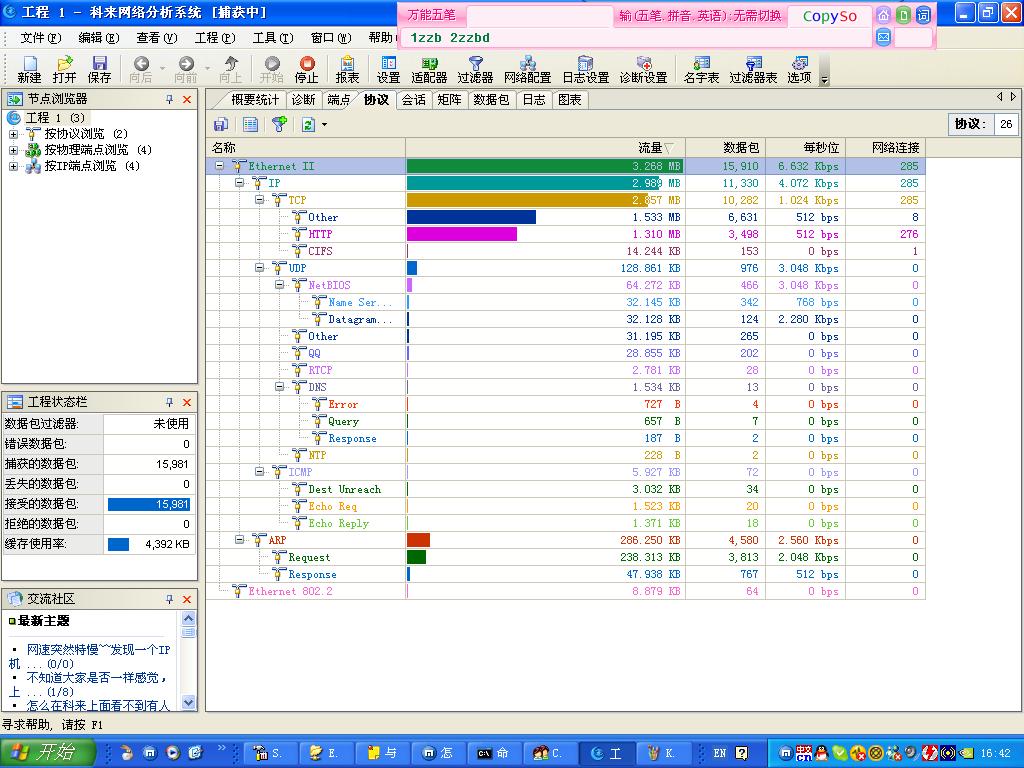1024x768 pixels.
Task: Toggle pin on 节点浏览器 panel
Action: click(170, 99)
